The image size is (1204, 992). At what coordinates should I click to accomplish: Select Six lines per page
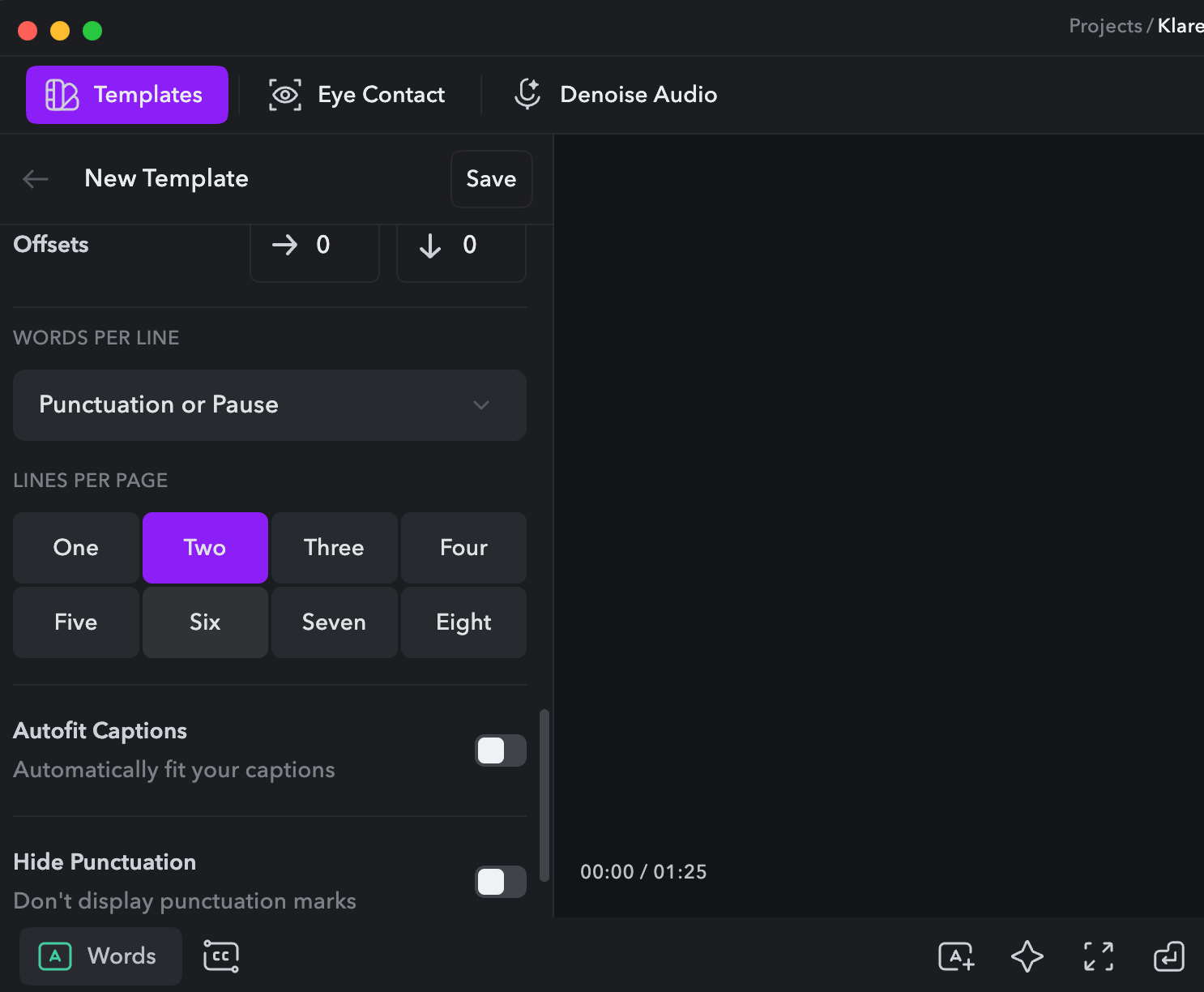click(205, 622)
